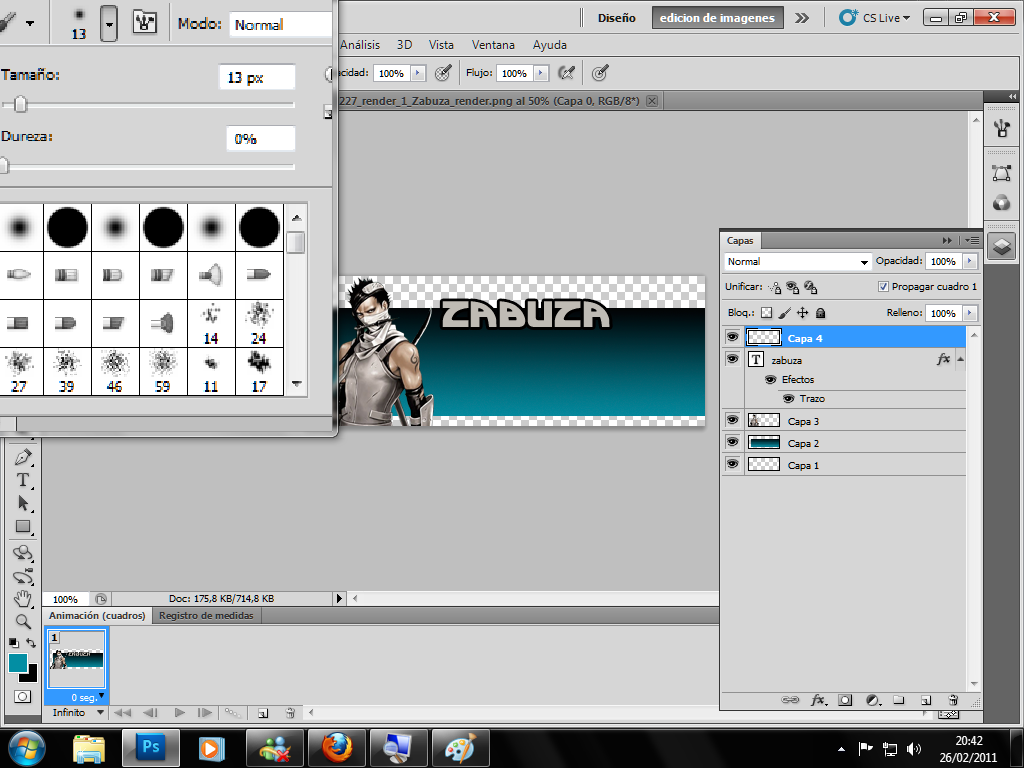
Task: Hide the zabuza text layer
Action: coord(733,359)
